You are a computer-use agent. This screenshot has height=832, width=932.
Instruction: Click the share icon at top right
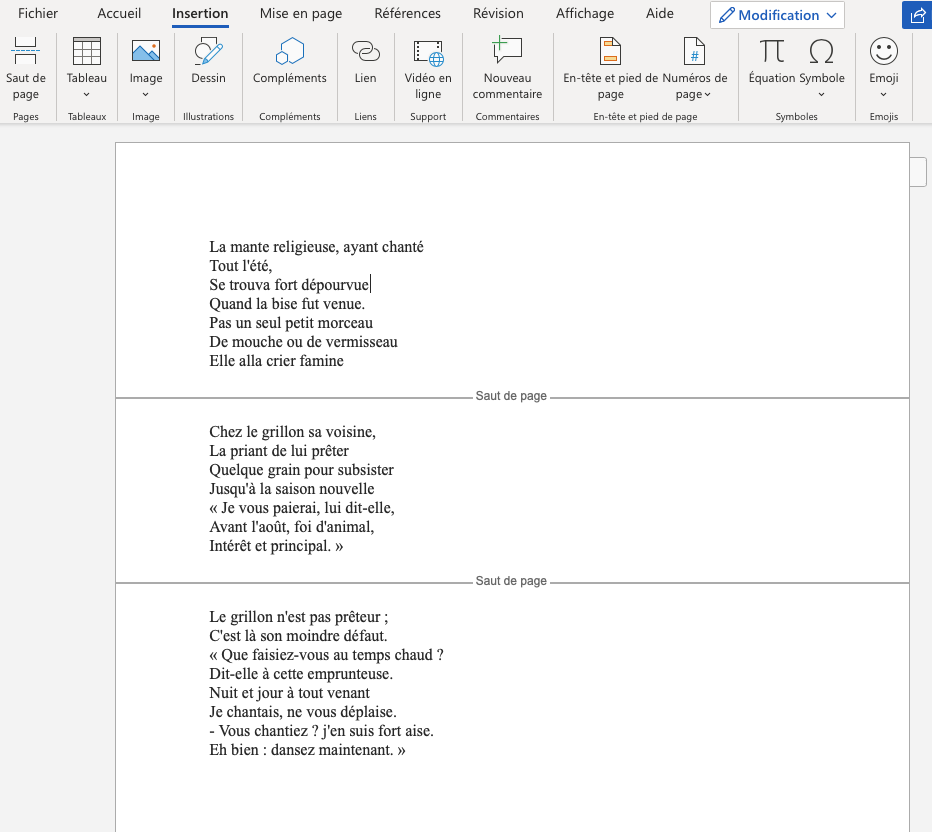tap(917, 15)
